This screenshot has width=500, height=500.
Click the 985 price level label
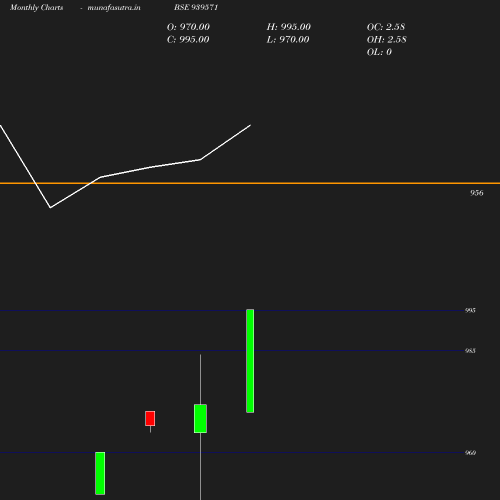[470, 351]
